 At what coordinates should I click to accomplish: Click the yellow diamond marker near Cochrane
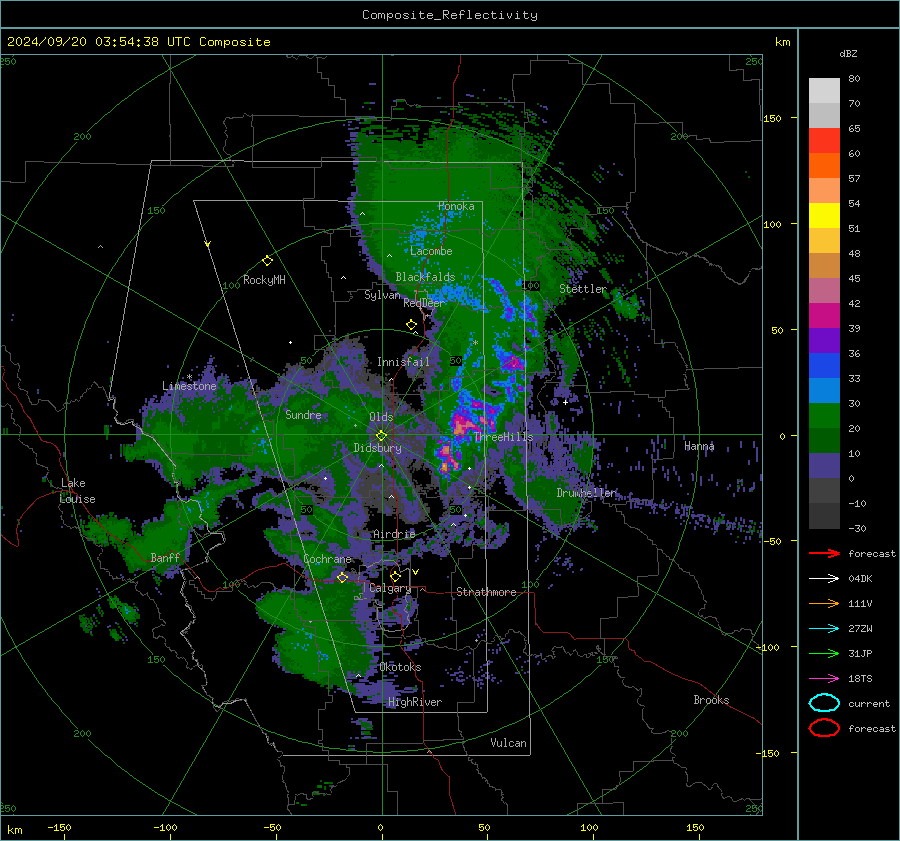342,577
